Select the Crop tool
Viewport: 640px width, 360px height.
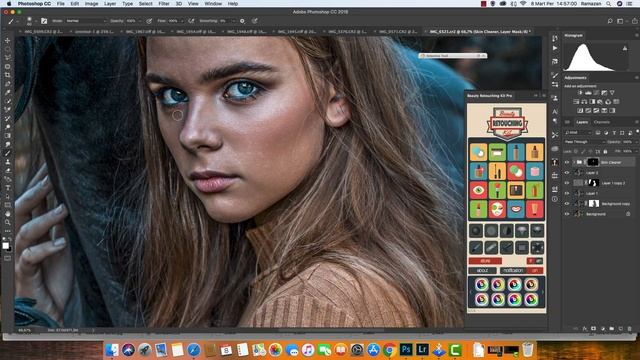coord(7,75)
